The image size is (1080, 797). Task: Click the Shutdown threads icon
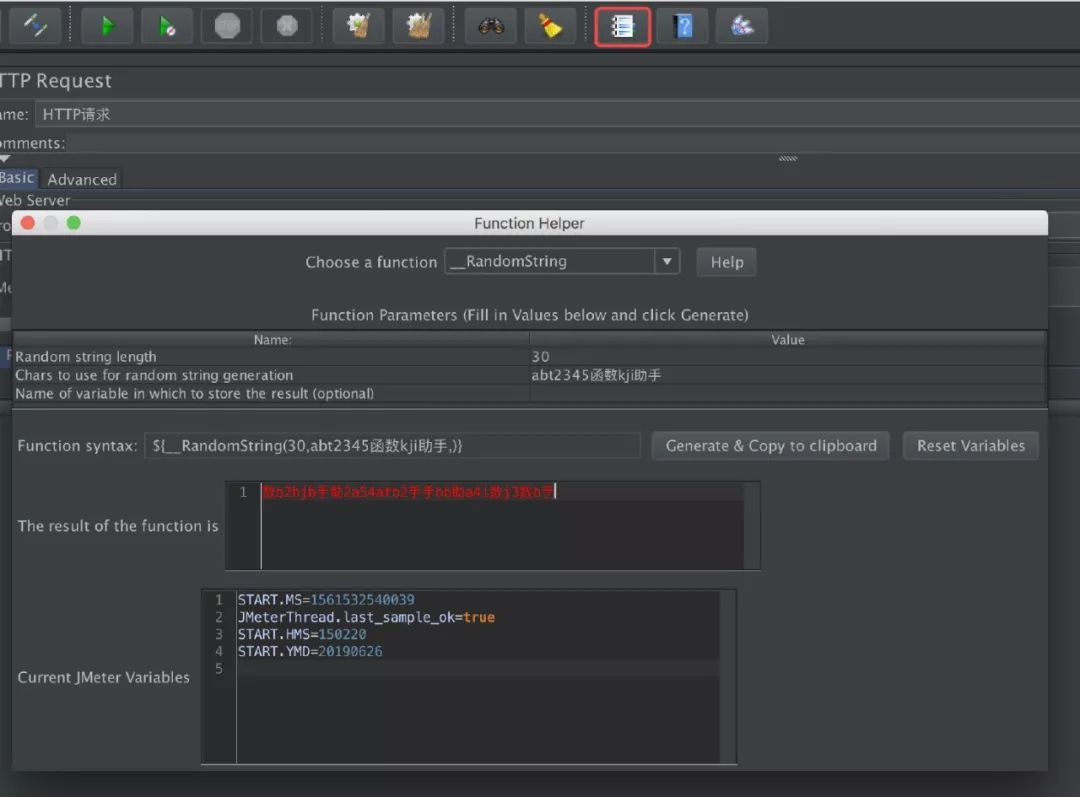click(x=287, y=27)
